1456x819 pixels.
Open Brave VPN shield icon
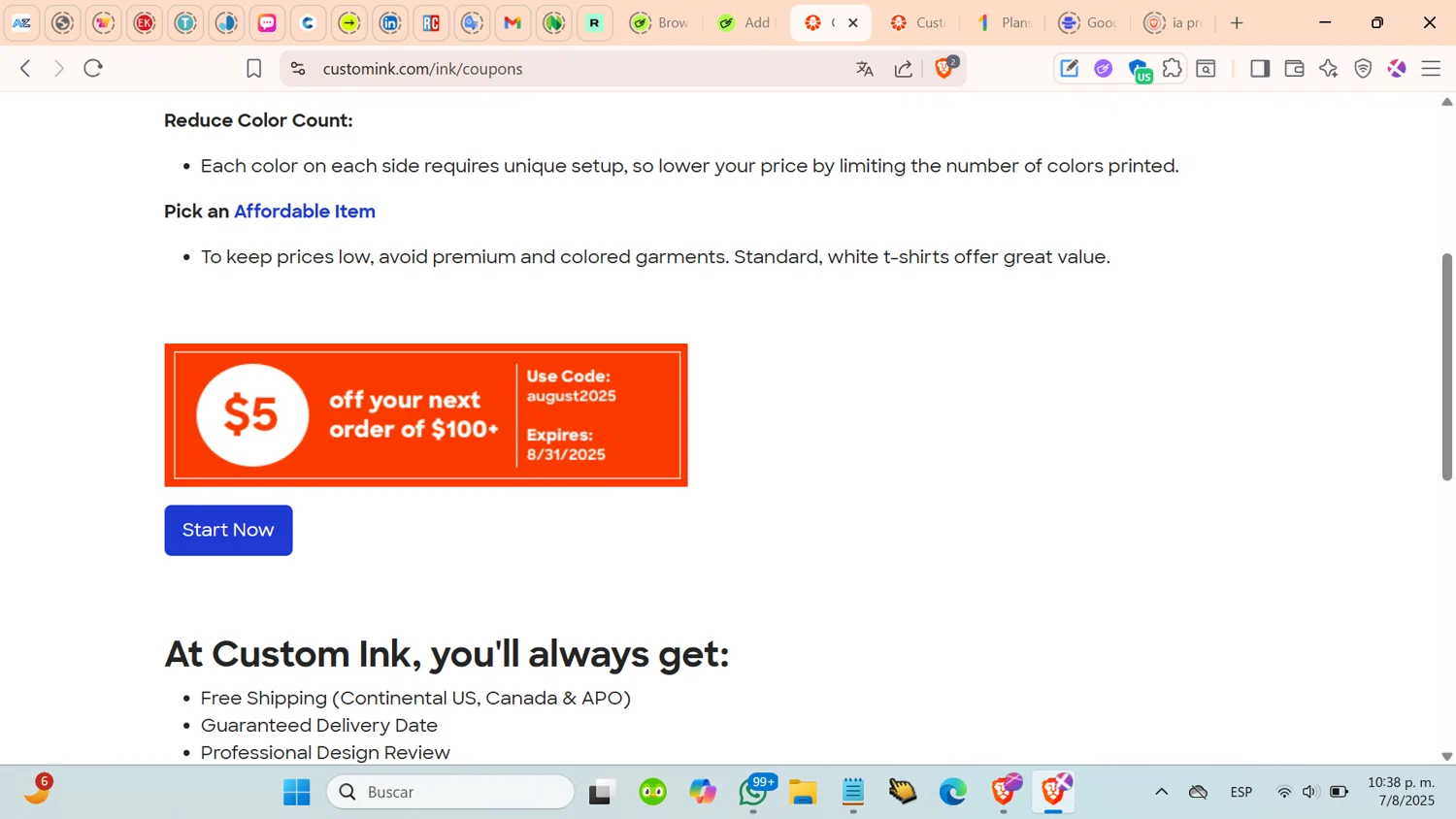point(1363,69)
